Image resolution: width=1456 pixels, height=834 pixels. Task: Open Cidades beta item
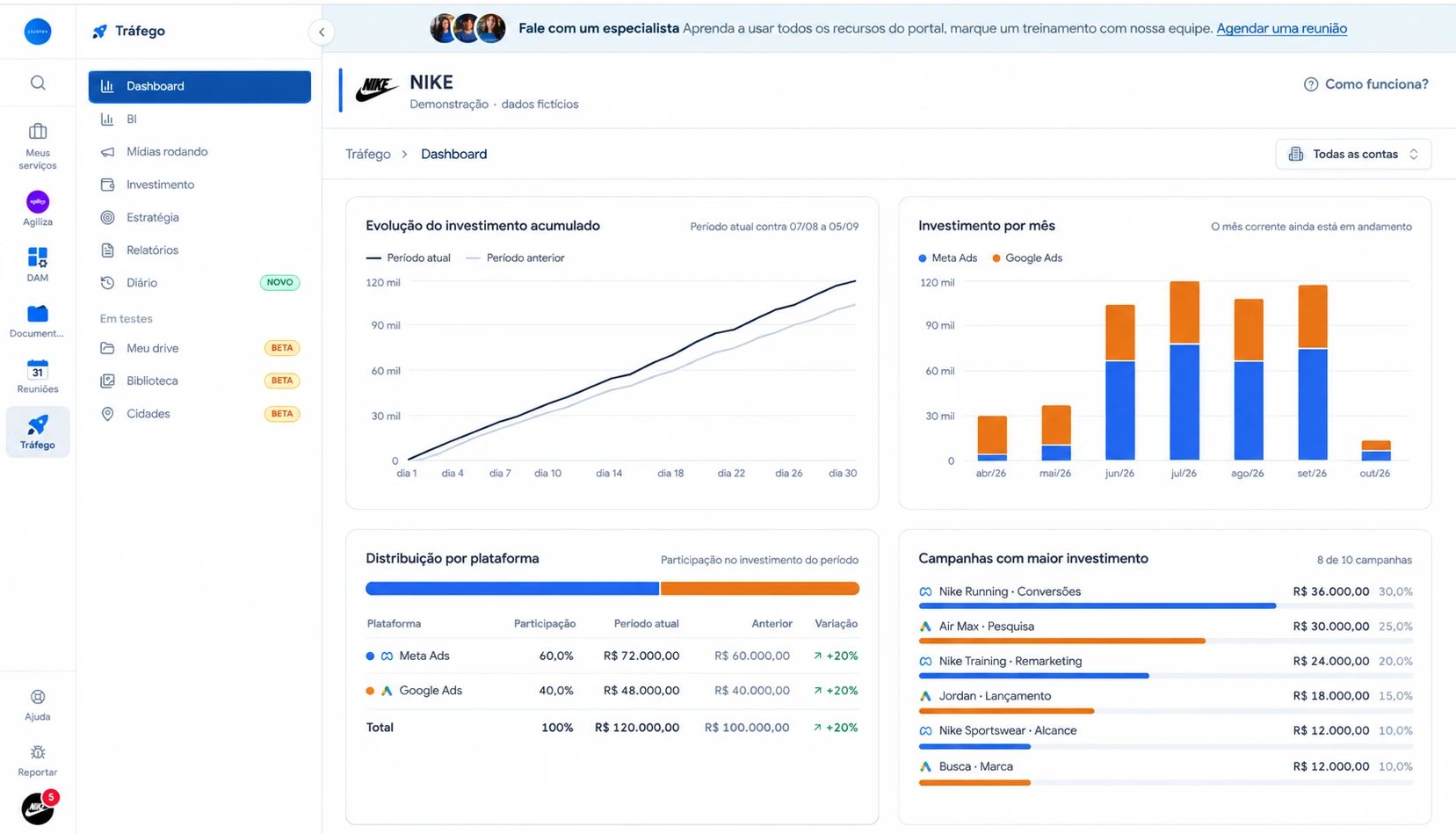pos(199,414)
